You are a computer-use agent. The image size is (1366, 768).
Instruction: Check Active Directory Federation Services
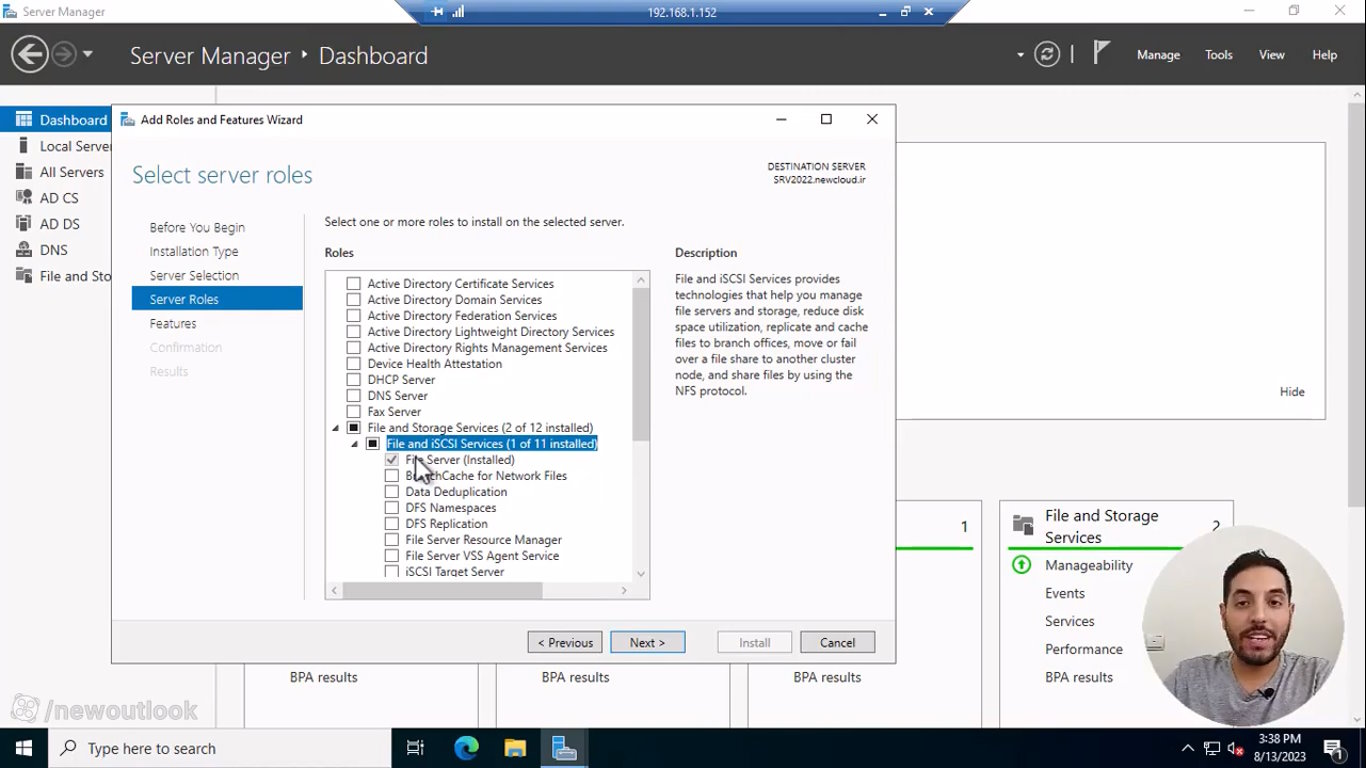tap(353, 316)
